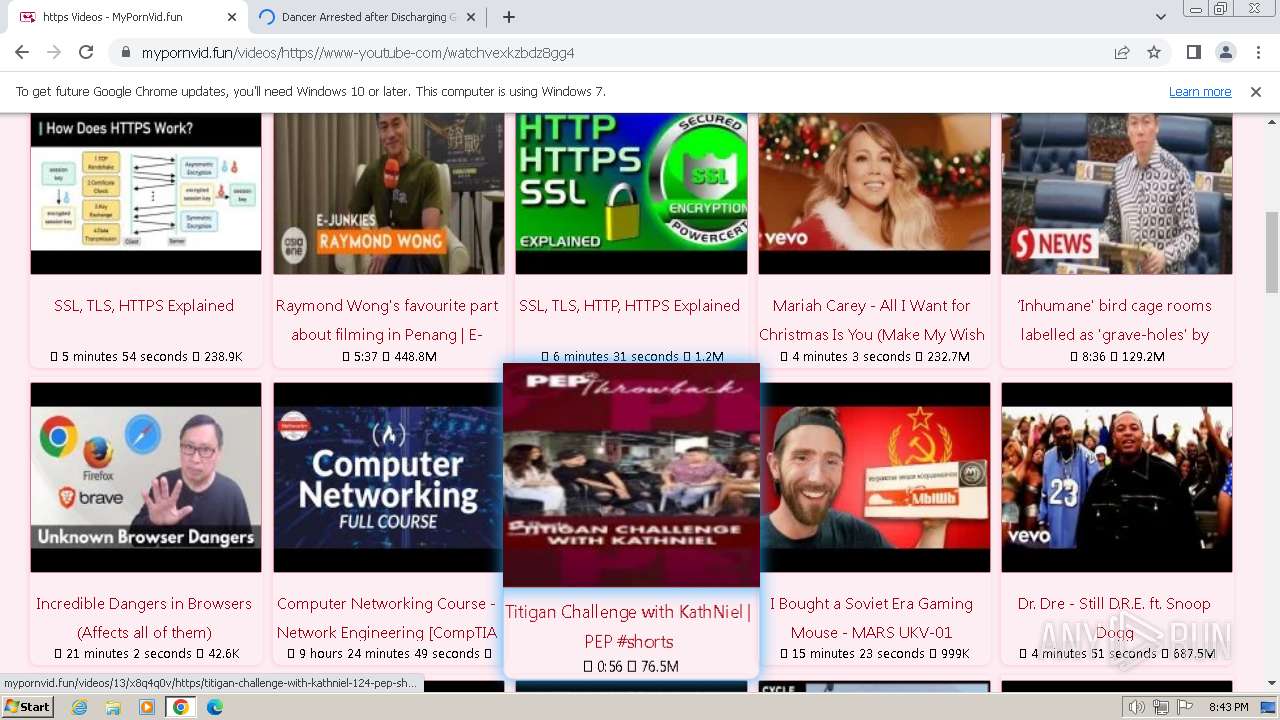Switch to the 'Dancer Arrested after Discharging' tab
The width and height of the screenshot is (1280, 720).
tap(368, 17)
